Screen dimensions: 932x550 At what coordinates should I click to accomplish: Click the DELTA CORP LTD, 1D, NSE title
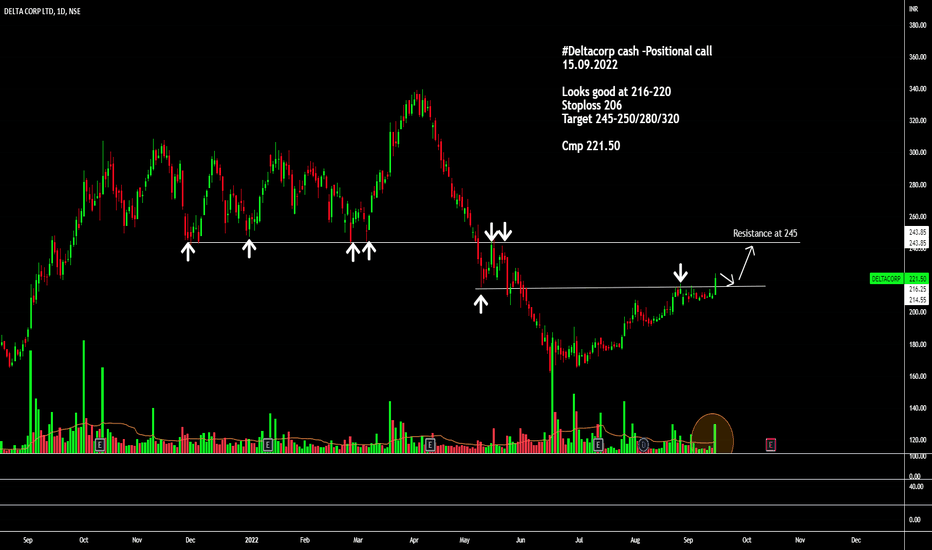point(42,11)
